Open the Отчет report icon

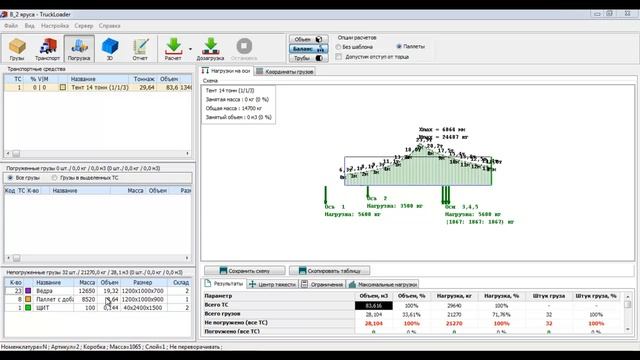[x=140, y=49]
